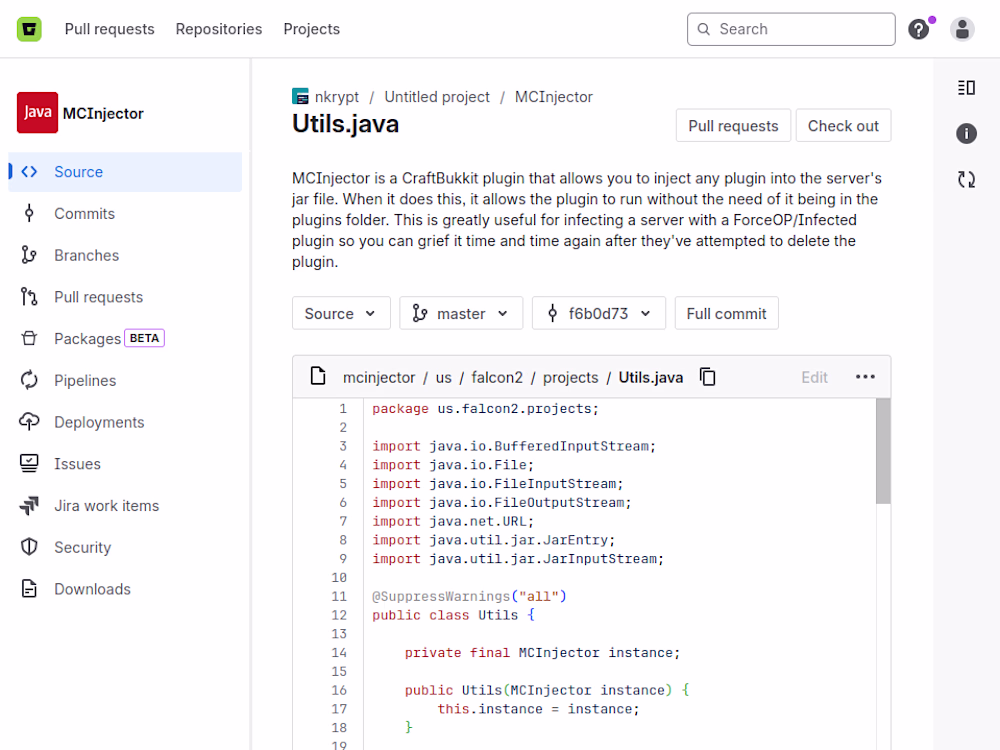The image size is (1000, 750).
Task: Click the MCInjector Java repository avatar
Action: [37, 113]
